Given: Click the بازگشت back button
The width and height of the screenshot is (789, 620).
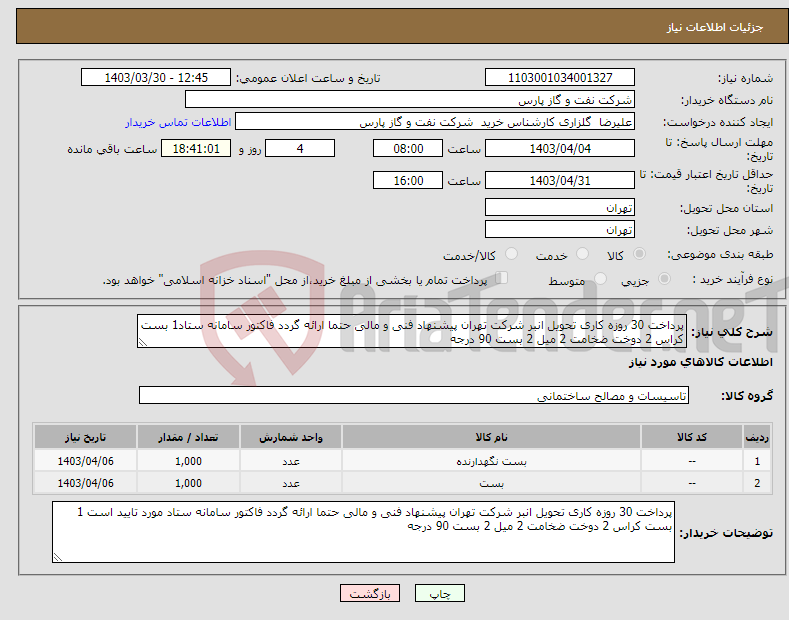Looking at the screenshot, I should (x=370, y=593).
